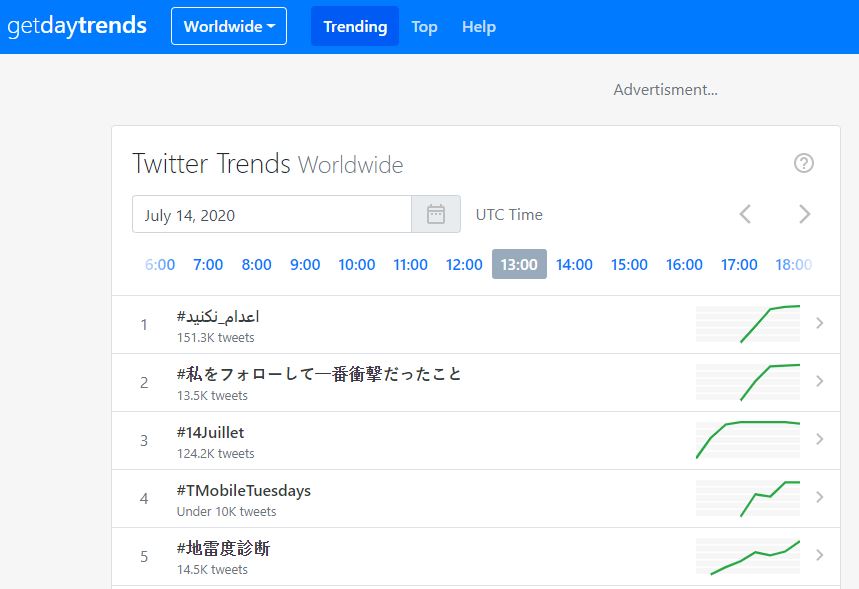View the trend chart for rank 2 hashtag
The height and width of the screenshot is (589, 859).
point(748,382)
